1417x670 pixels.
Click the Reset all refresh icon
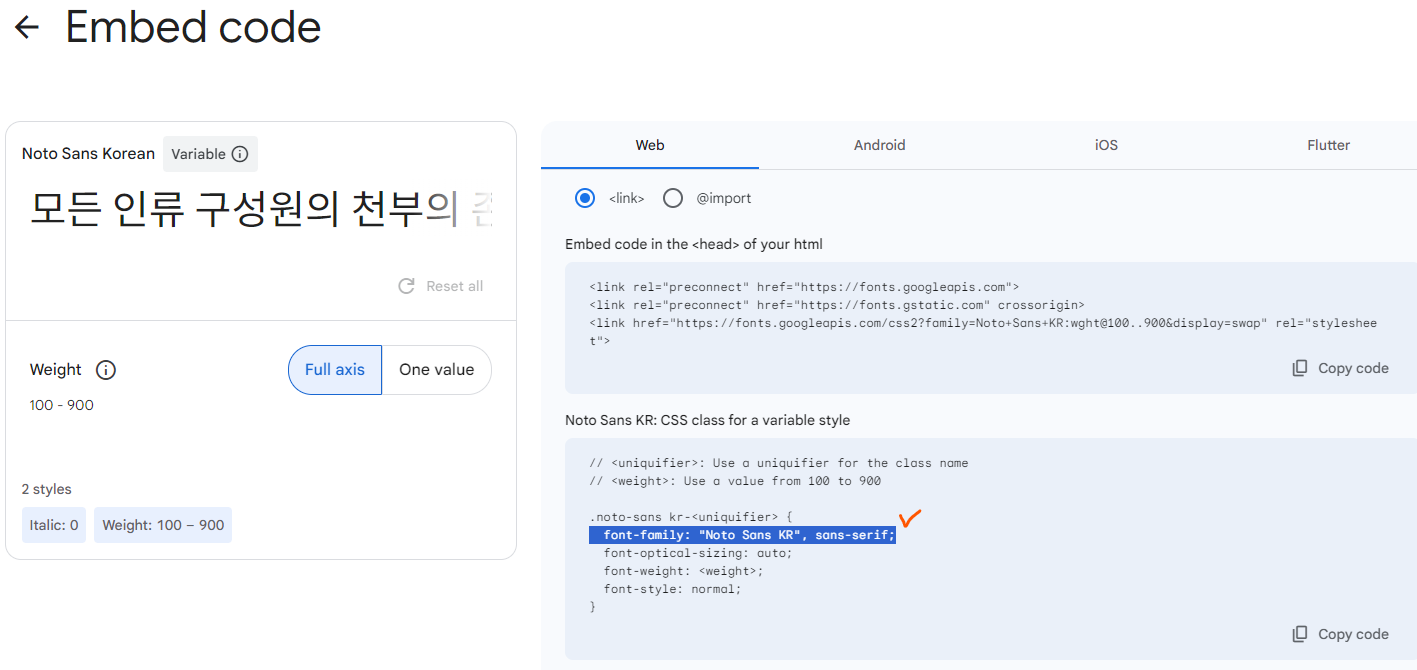(406, 286)
